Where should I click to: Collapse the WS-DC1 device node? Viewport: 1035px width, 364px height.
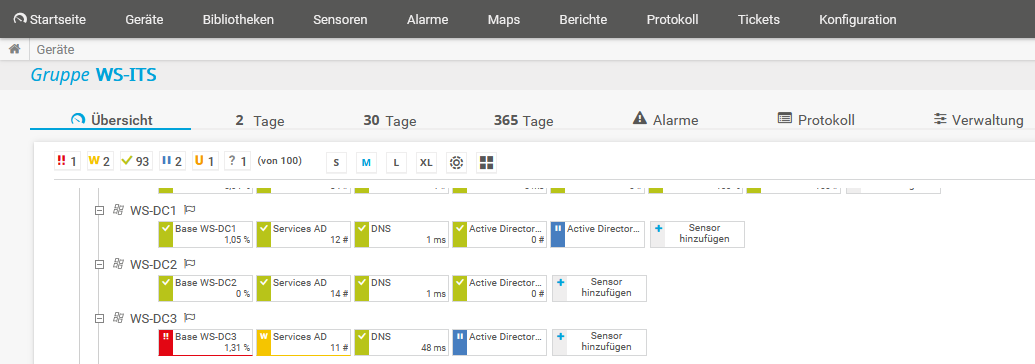[x=100, y=210]
